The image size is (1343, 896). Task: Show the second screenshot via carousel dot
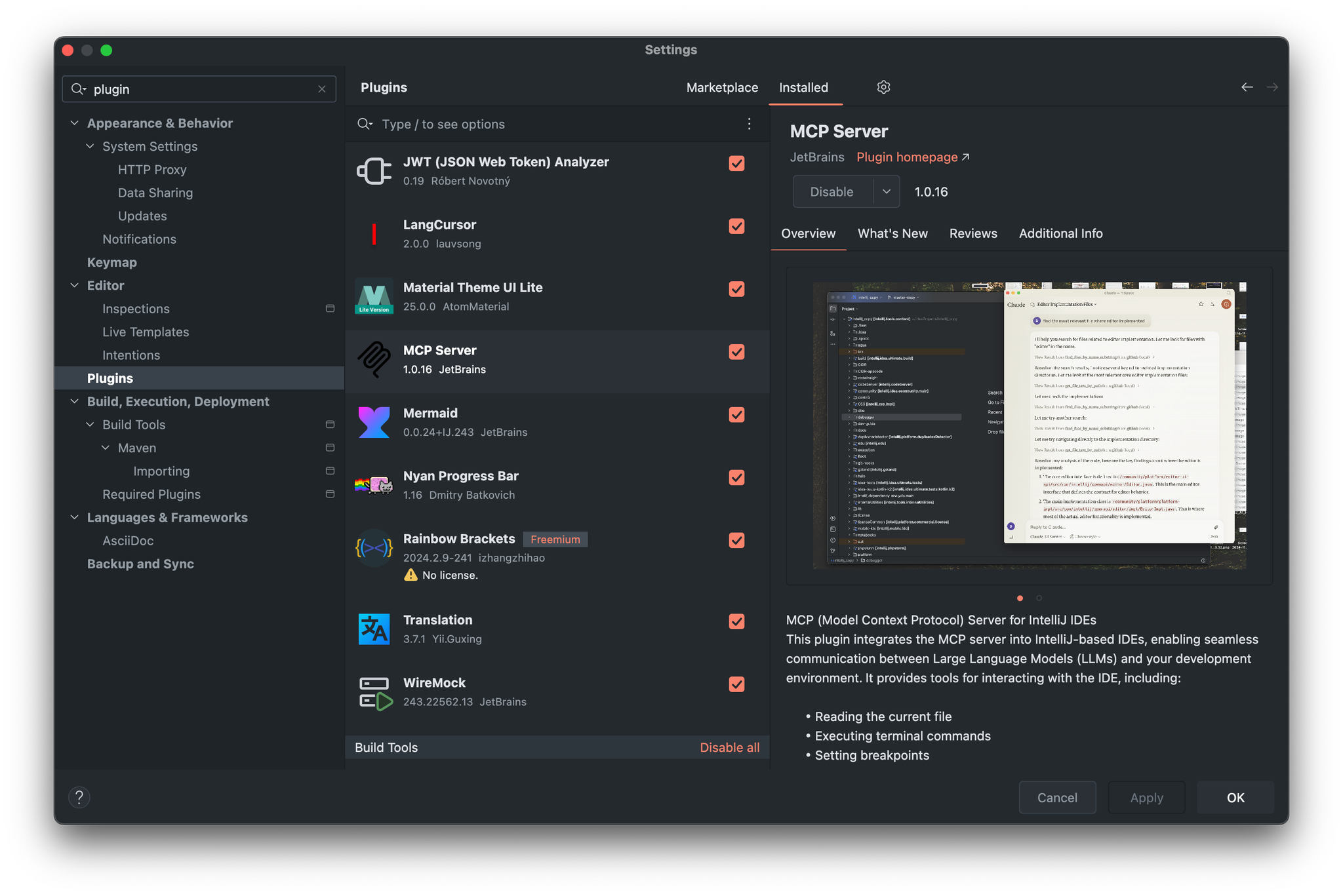[x=1039, y=598]
